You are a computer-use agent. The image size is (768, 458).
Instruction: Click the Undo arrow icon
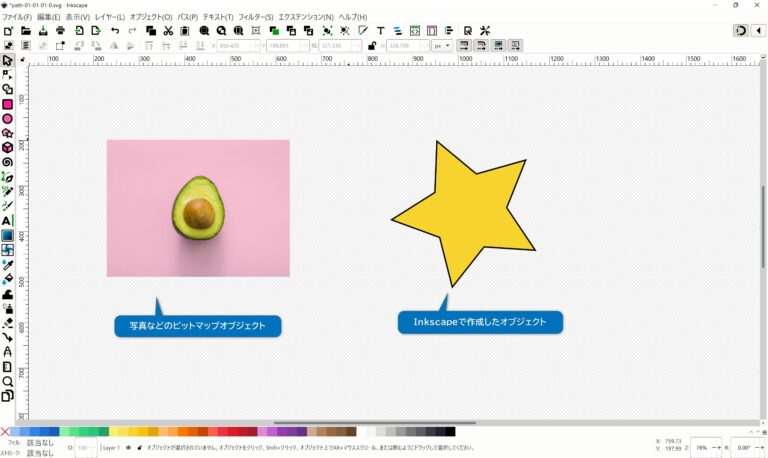[115, 31]
